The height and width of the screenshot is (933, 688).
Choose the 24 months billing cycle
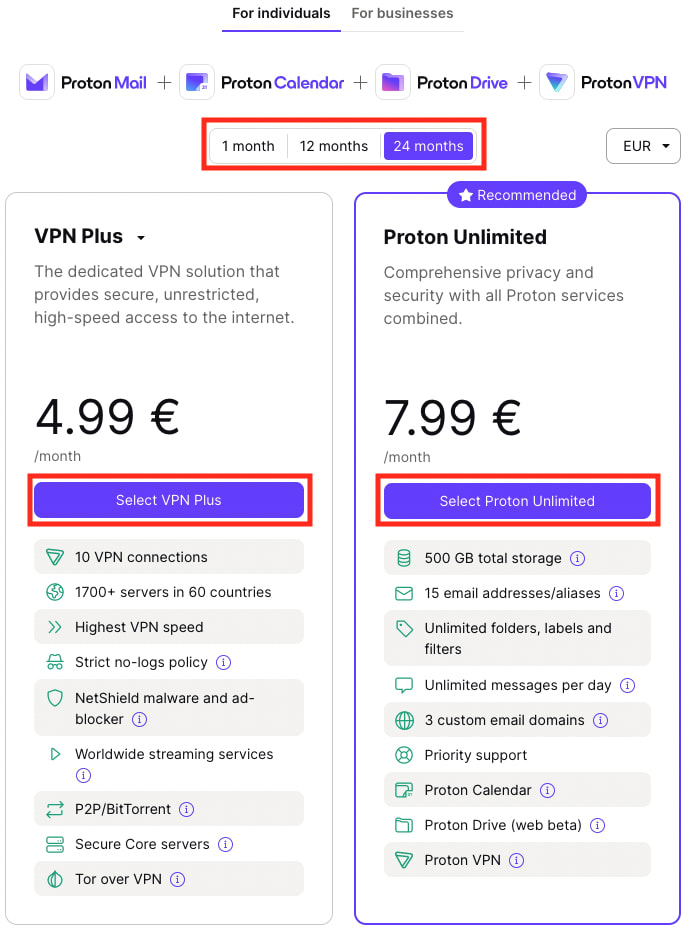(429, 146)
